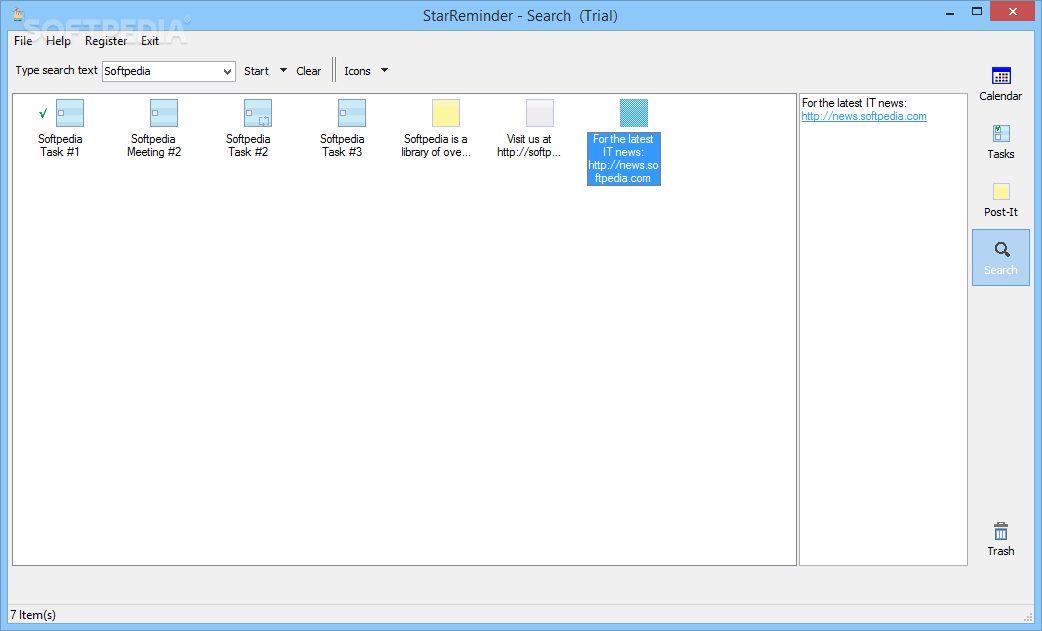Click the 'Type search text' label

pos(56,70)
